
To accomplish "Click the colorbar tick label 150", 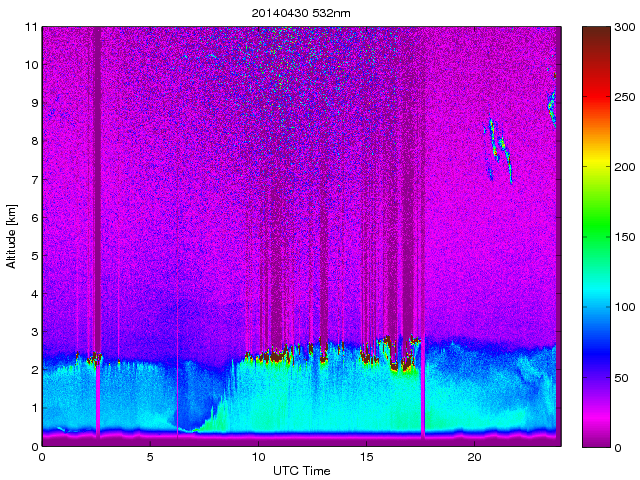I will (x=624, y=237).
